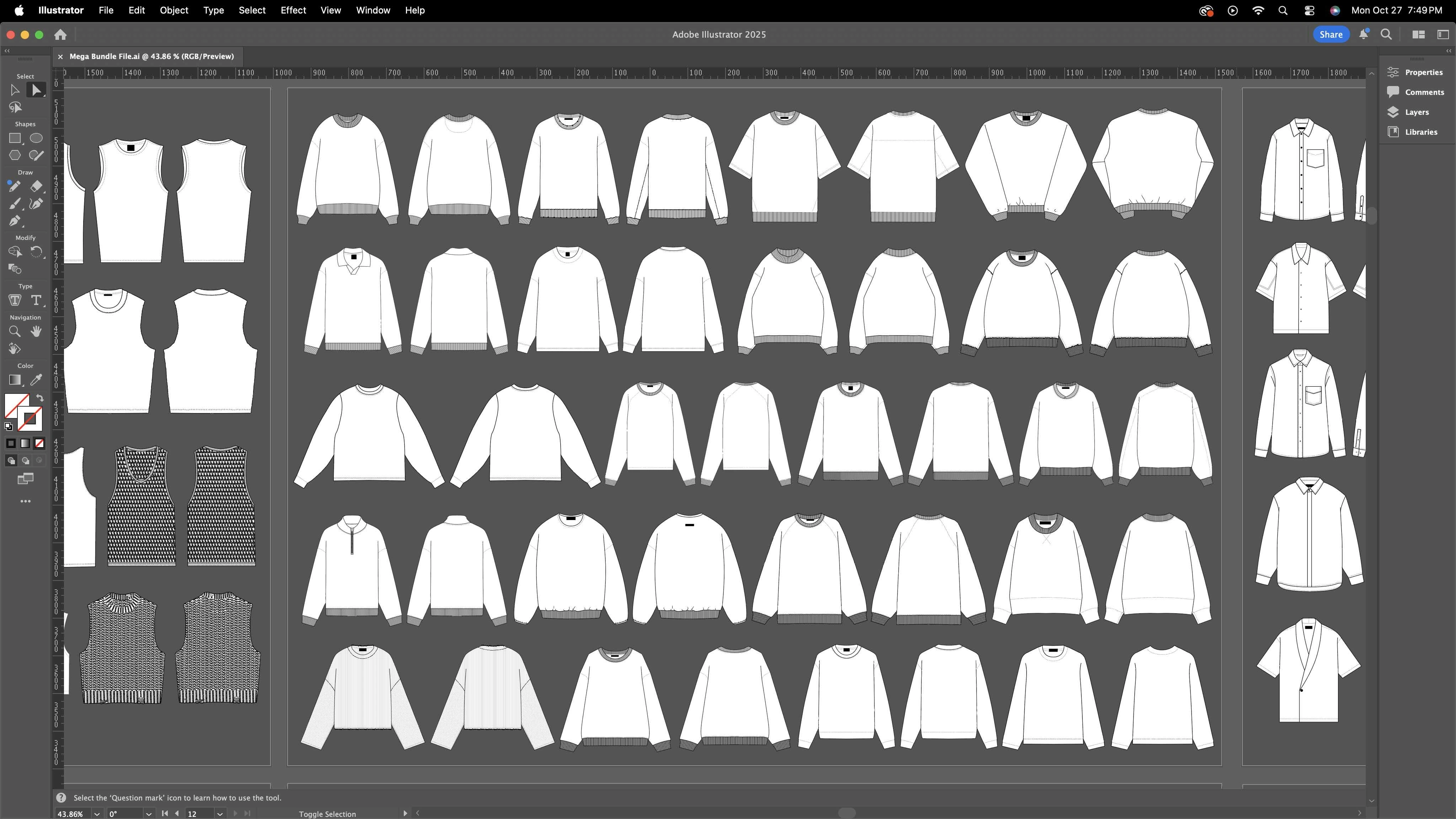Open the artboard number dropdown
This screenshot has width=1456, height=819.
pyautogui.click(x=220, y=814)
